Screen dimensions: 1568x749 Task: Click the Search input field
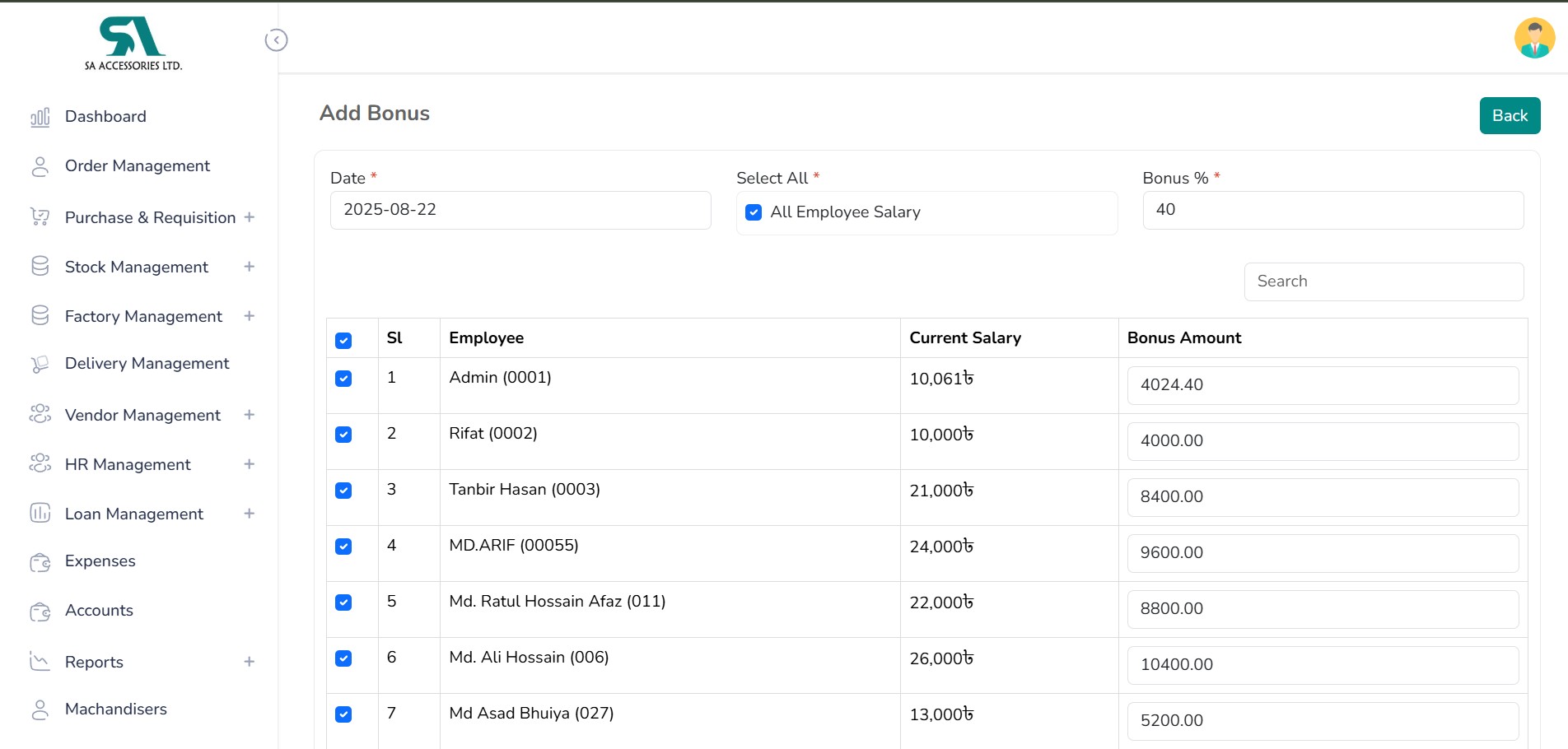(1383, 281)
